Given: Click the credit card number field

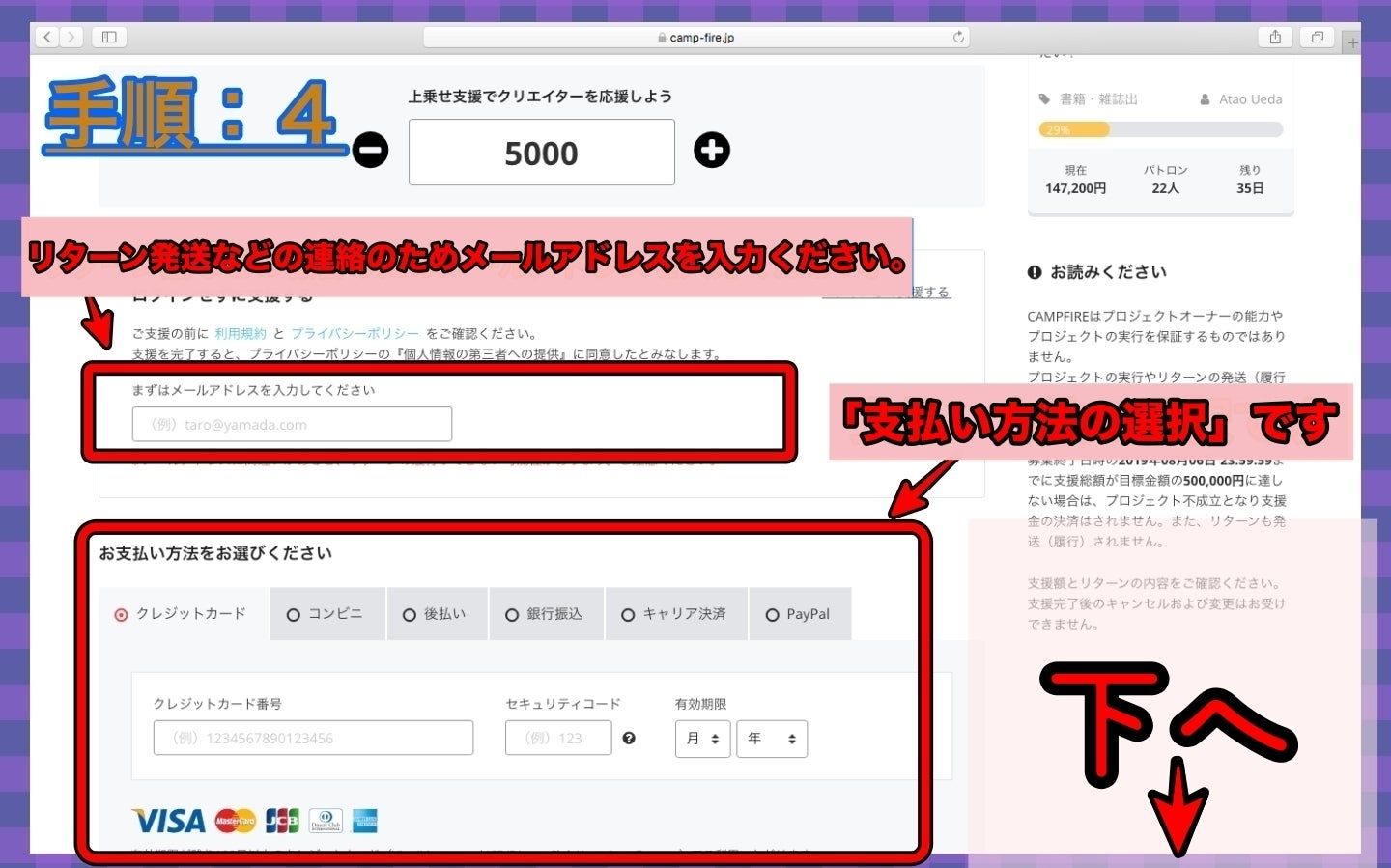Looking at the screenshot, I should coord(313,738).
